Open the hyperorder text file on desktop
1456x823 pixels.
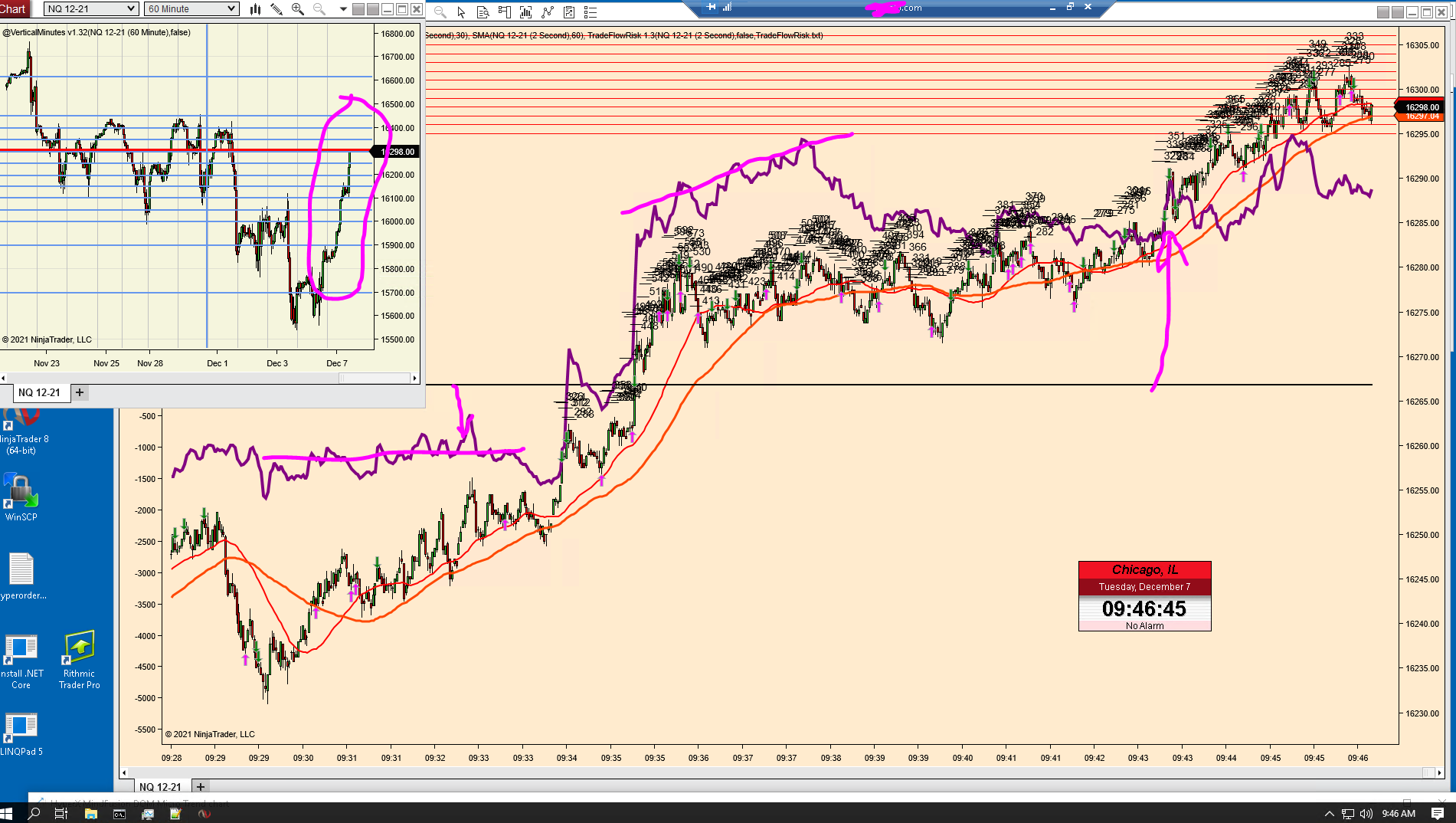21,576
